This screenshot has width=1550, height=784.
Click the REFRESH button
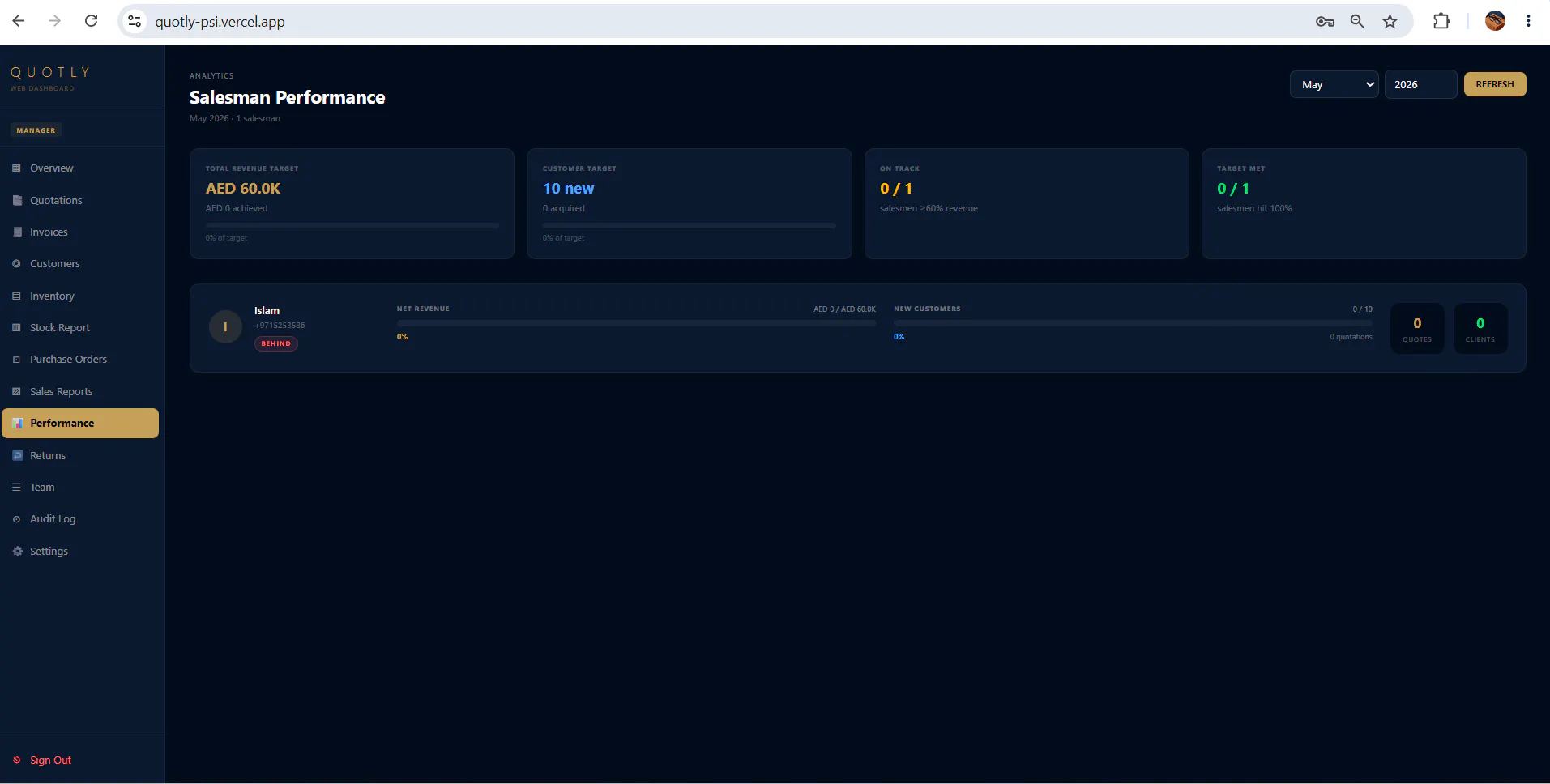[1494, 84]
